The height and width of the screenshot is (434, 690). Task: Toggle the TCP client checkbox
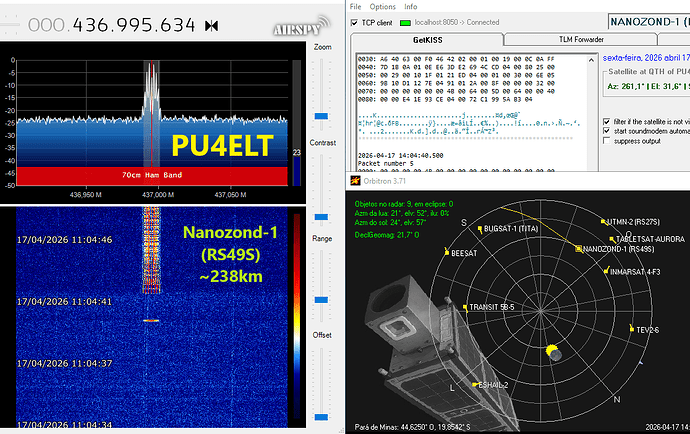point(354,22)
